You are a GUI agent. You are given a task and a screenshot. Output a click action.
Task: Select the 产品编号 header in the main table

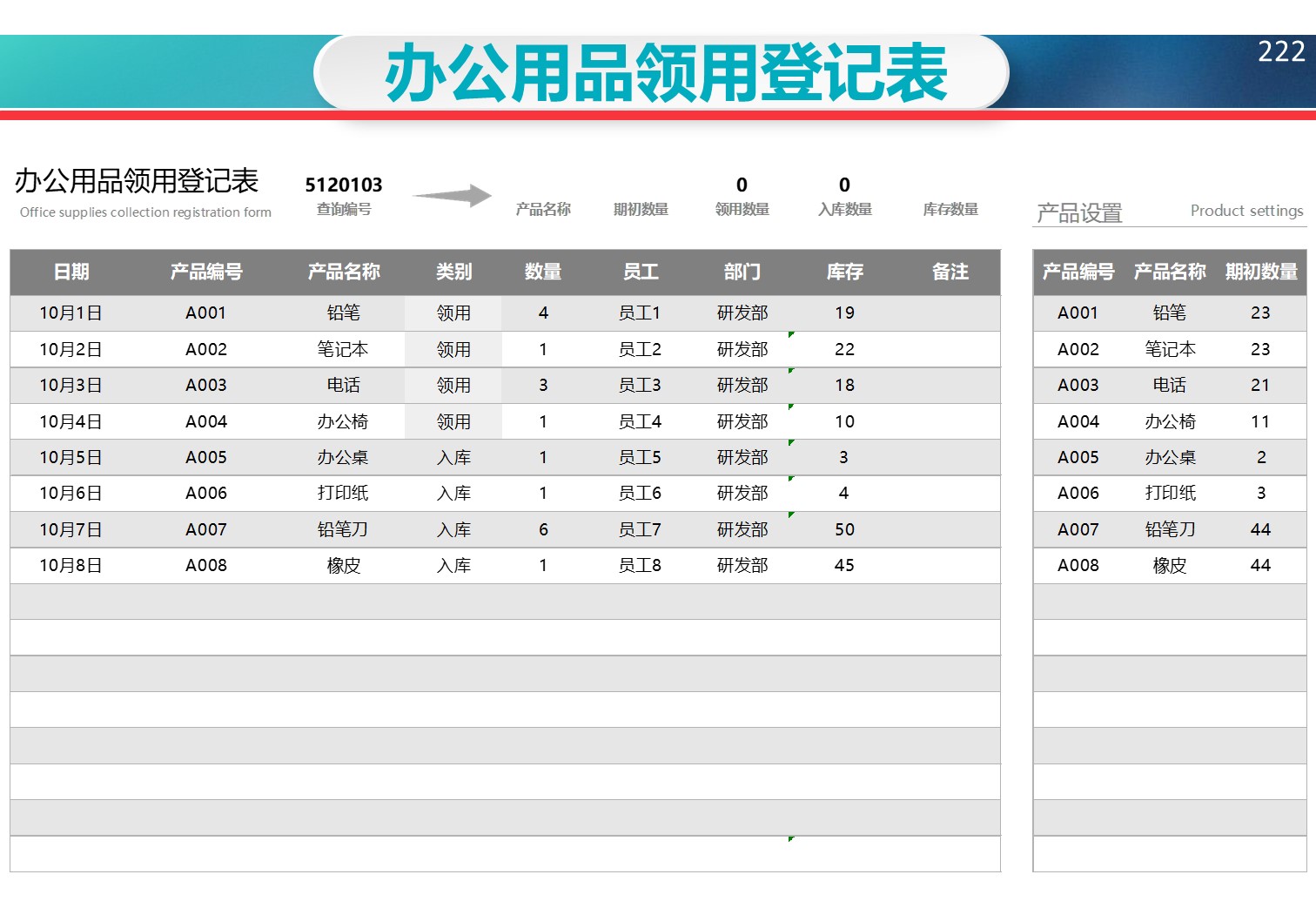click(206, 272)
